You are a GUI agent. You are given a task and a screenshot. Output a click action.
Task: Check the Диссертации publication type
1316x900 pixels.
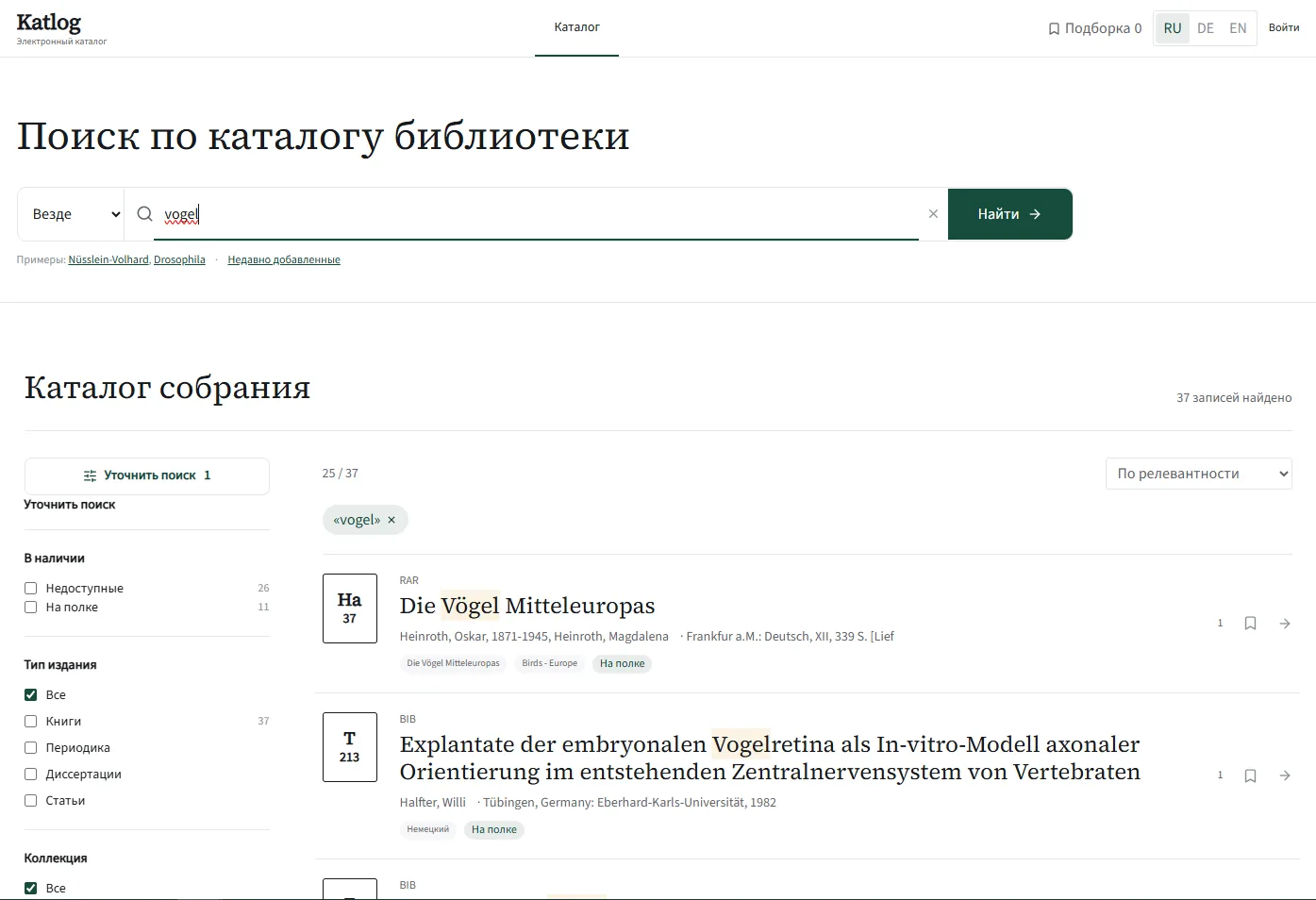click(x=30, y=775)
